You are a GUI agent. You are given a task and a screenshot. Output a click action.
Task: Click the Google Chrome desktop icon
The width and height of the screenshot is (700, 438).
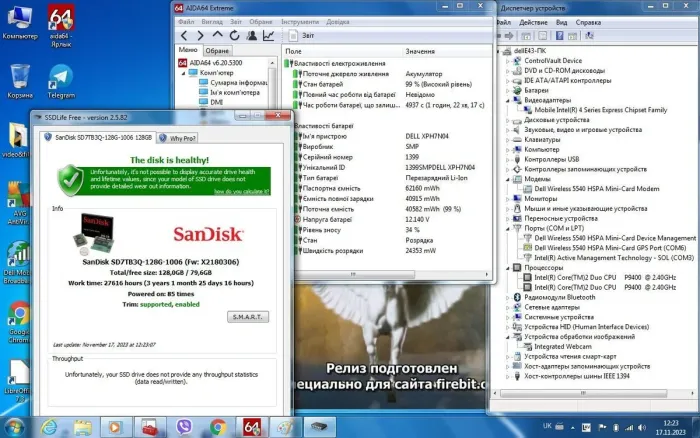[19, 320]
